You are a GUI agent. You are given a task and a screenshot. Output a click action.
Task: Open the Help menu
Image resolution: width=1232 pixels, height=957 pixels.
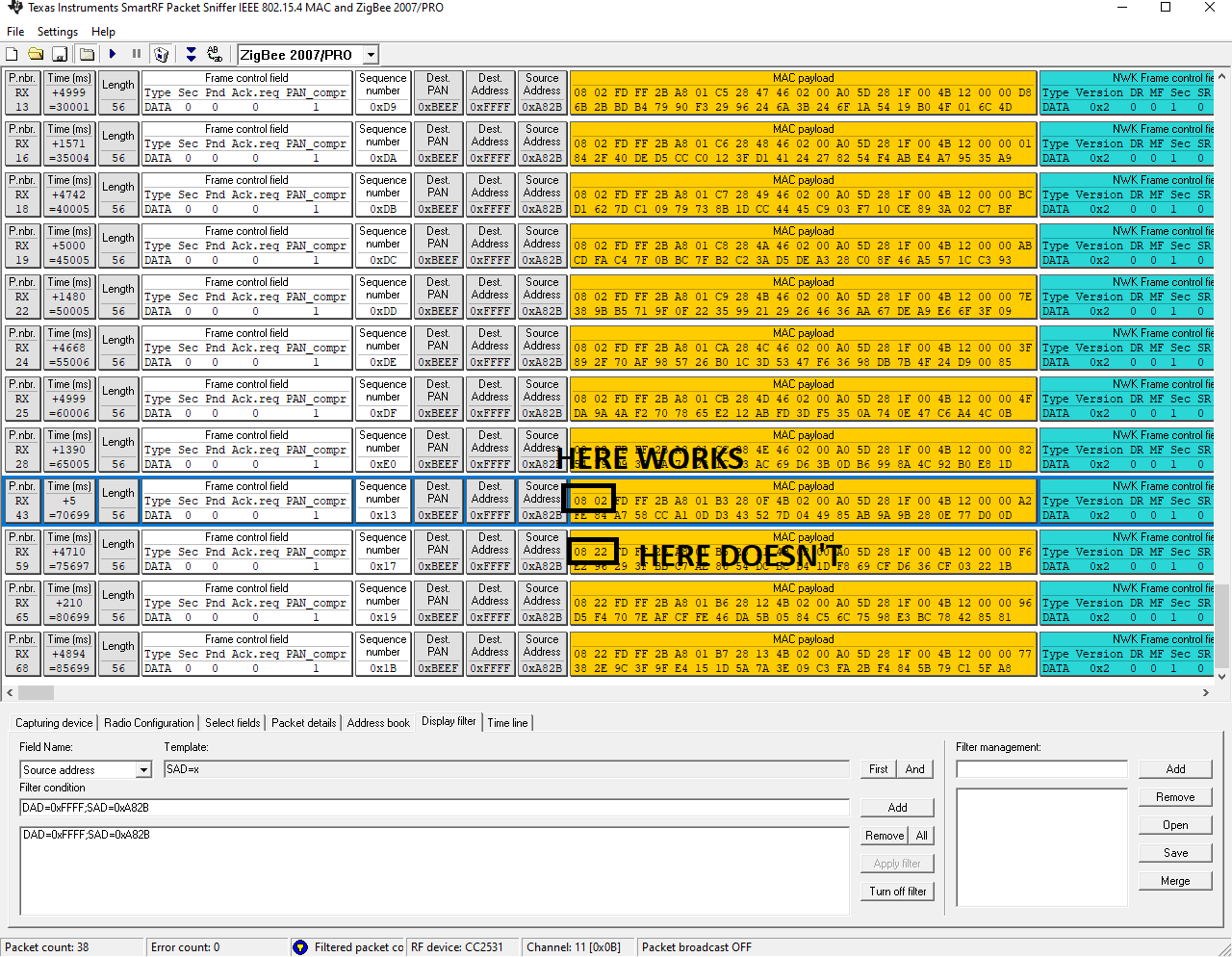click(103, 32)
